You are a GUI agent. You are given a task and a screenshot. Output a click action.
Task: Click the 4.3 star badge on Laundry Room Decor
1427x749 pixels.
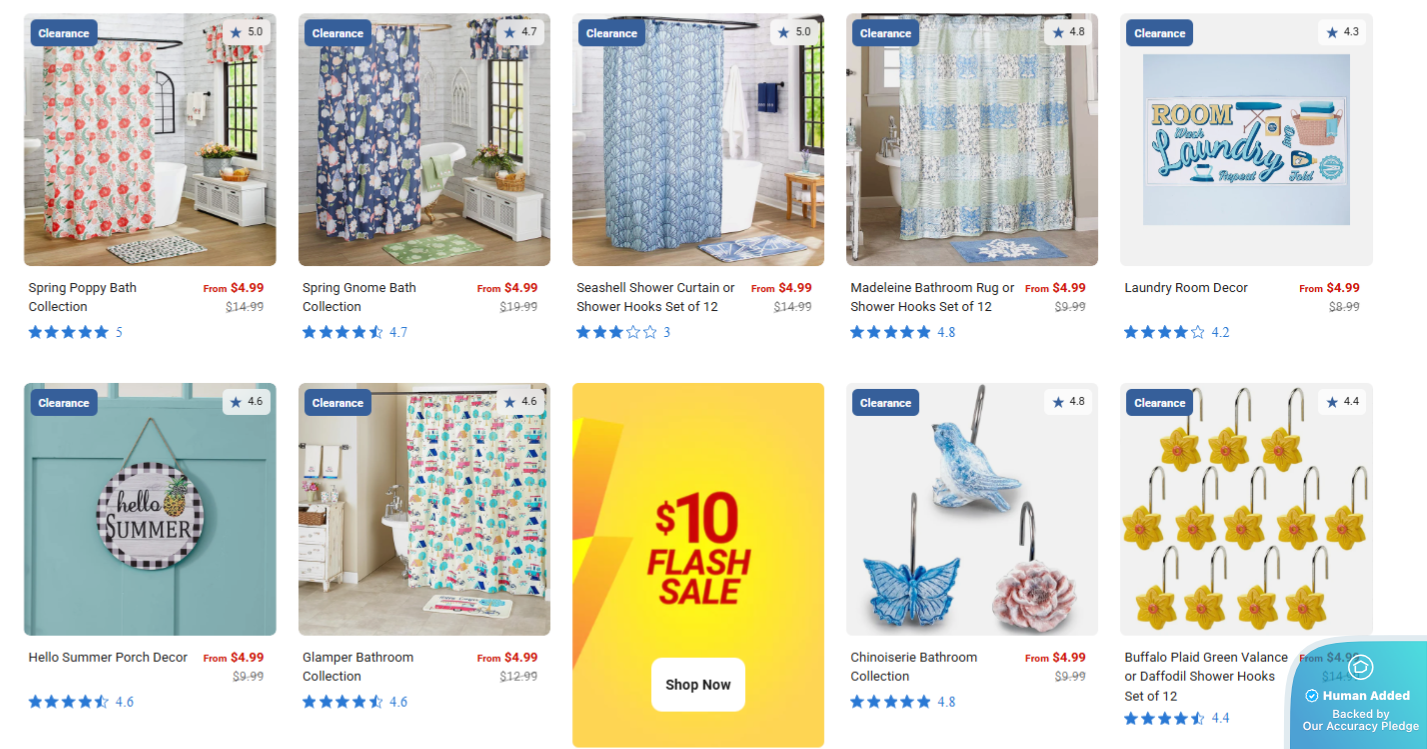coord(1342,32)
